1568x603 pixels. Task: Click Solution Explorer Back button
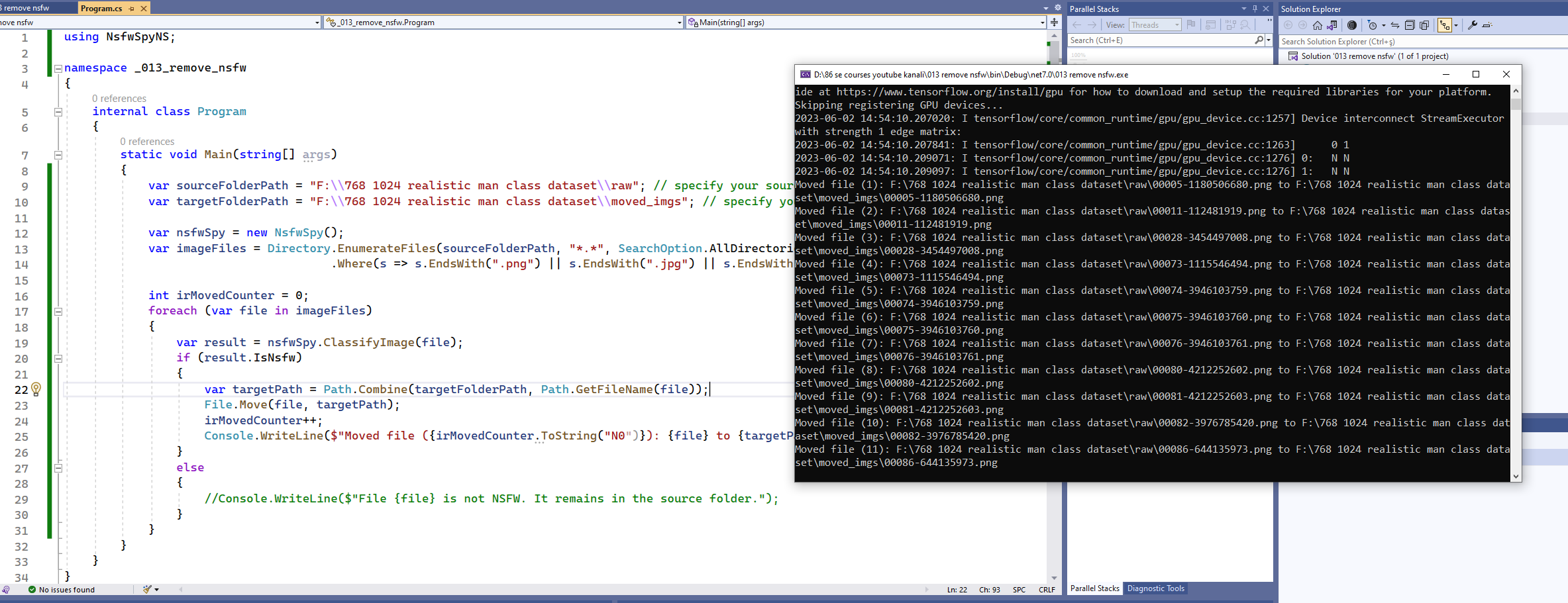click(1288, 25)
